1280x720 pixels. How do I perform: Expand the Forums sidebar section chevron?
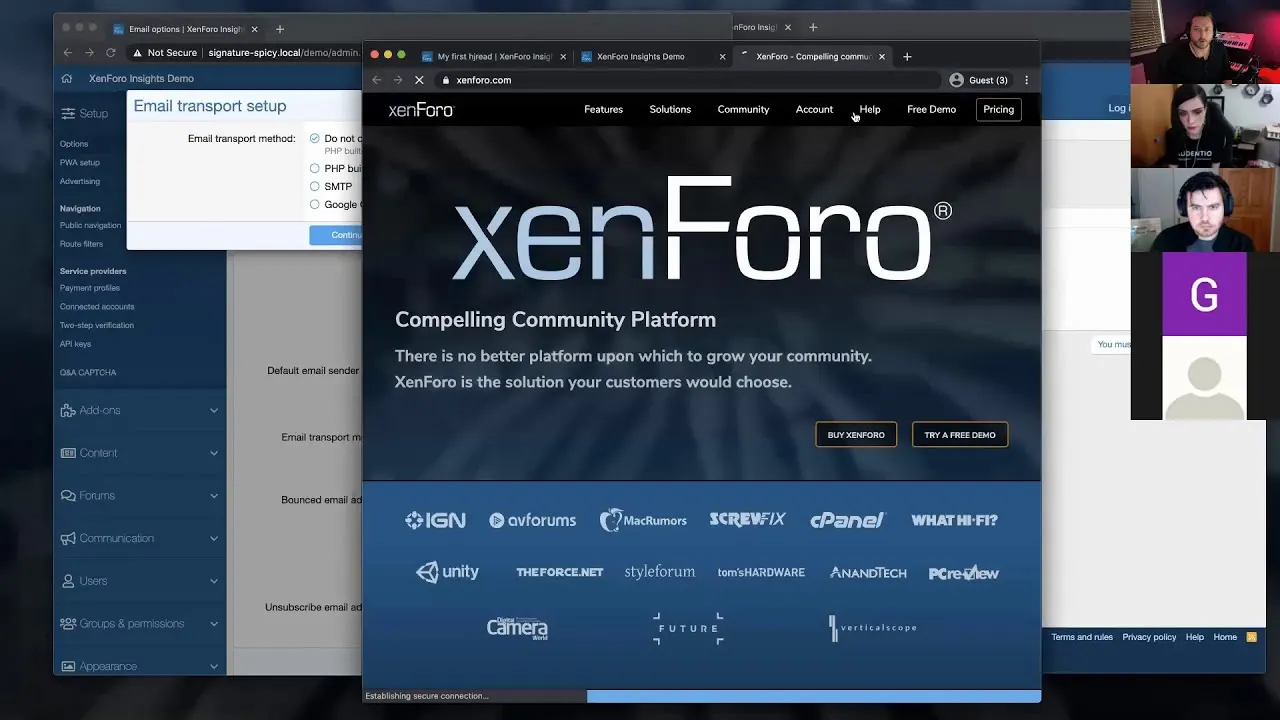click(214, 496)
